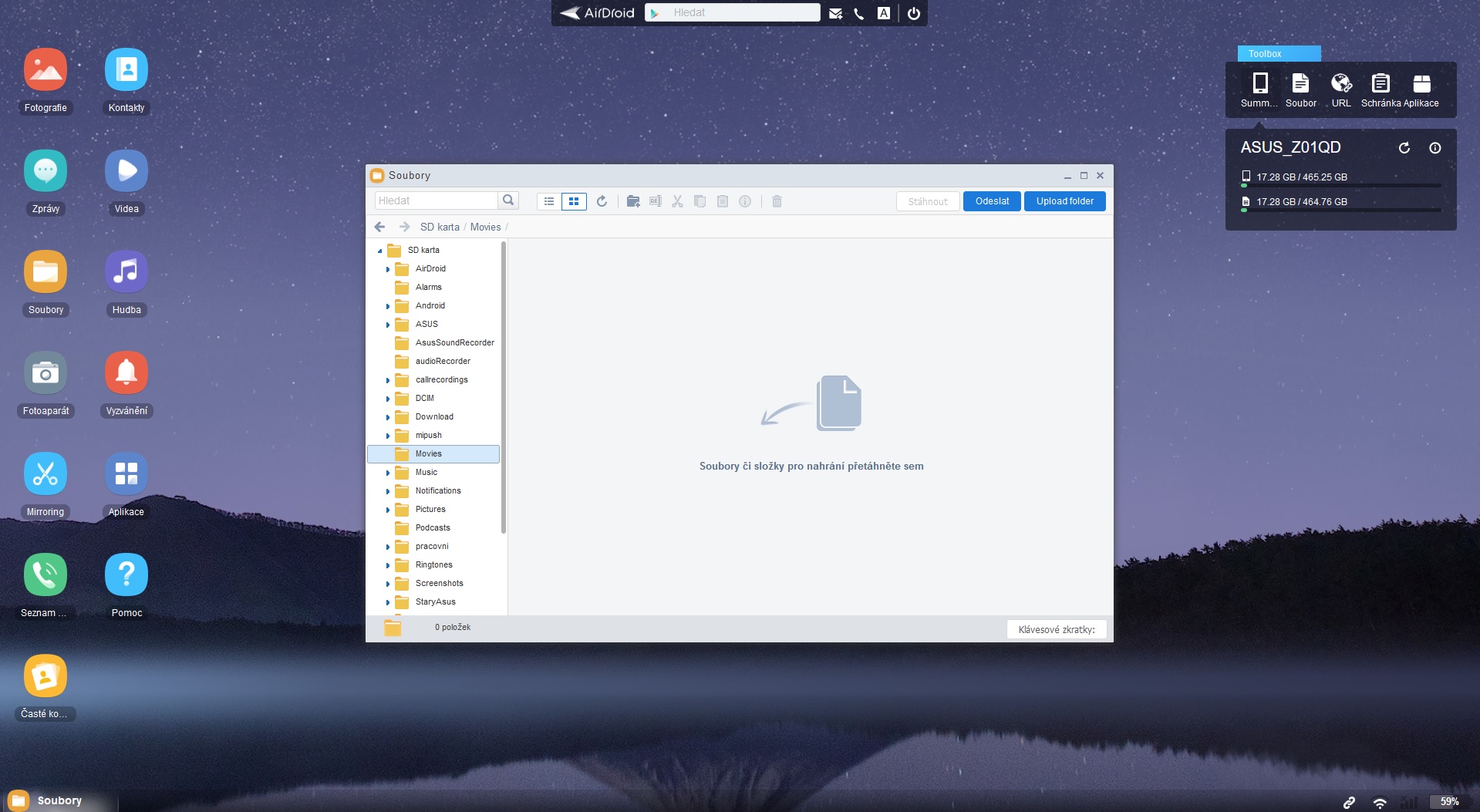Expand the callrecordings folder node
Viewport: 1480px width, 812px height.
(x=388, y=380)
